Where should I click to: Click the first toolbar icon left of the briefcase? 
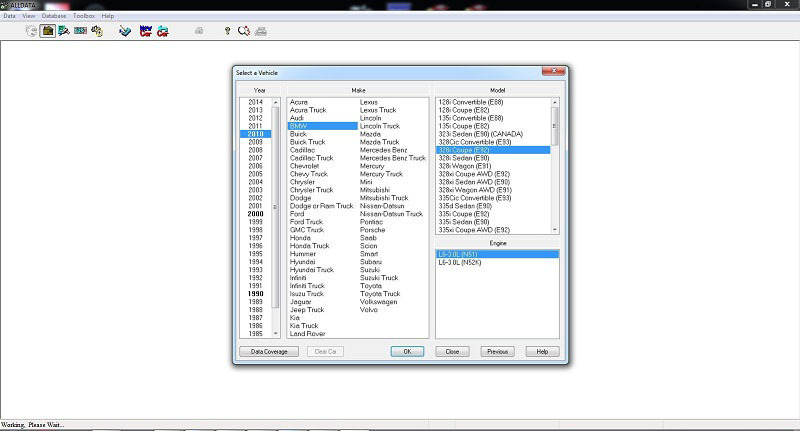(x=31, y=31)
